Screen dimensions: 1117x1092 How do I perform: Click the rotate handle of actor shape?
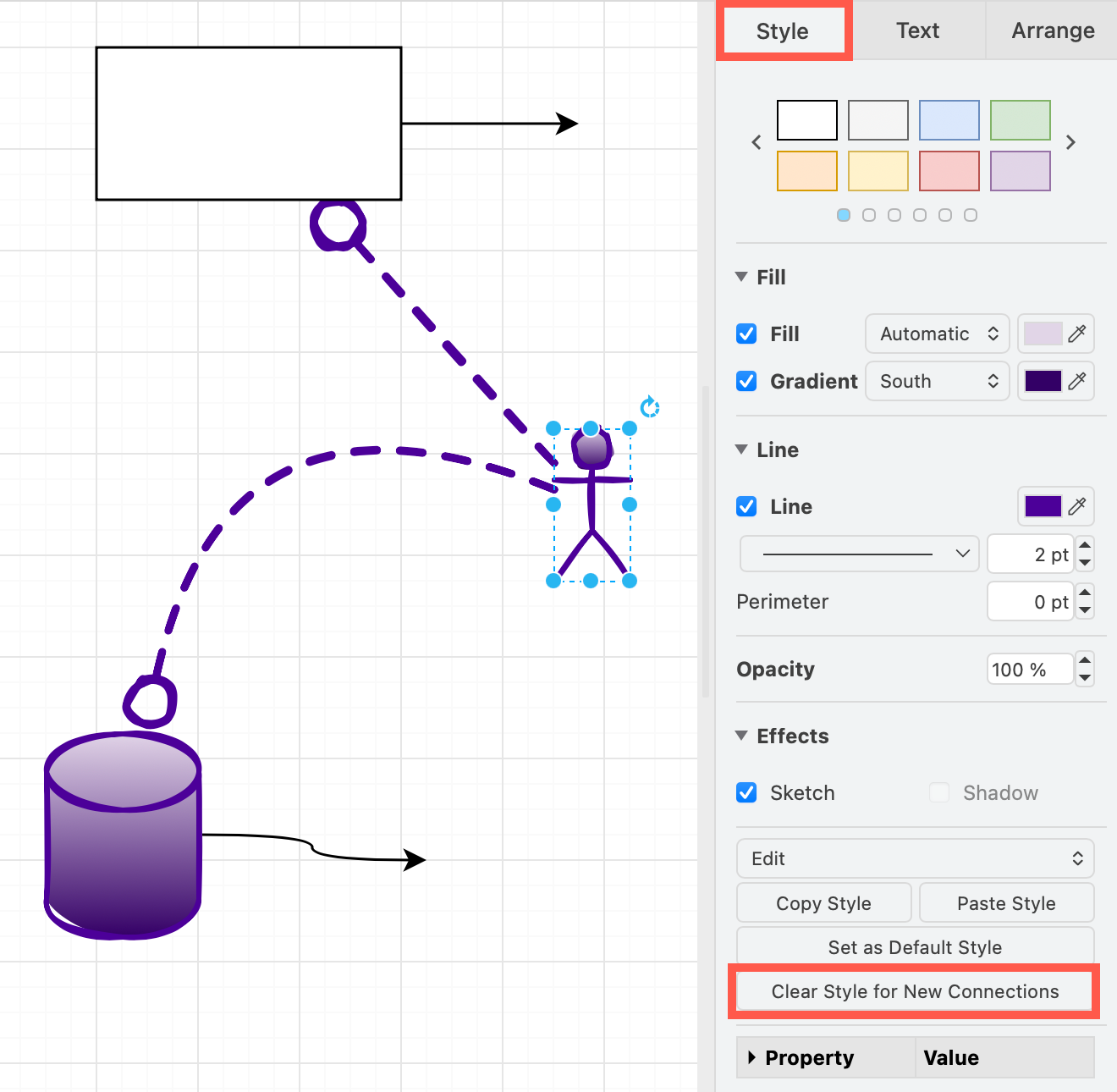649,407
